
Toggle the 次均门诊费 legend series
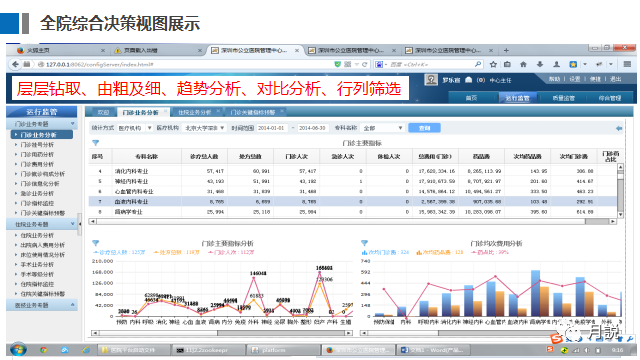(385, 252)
